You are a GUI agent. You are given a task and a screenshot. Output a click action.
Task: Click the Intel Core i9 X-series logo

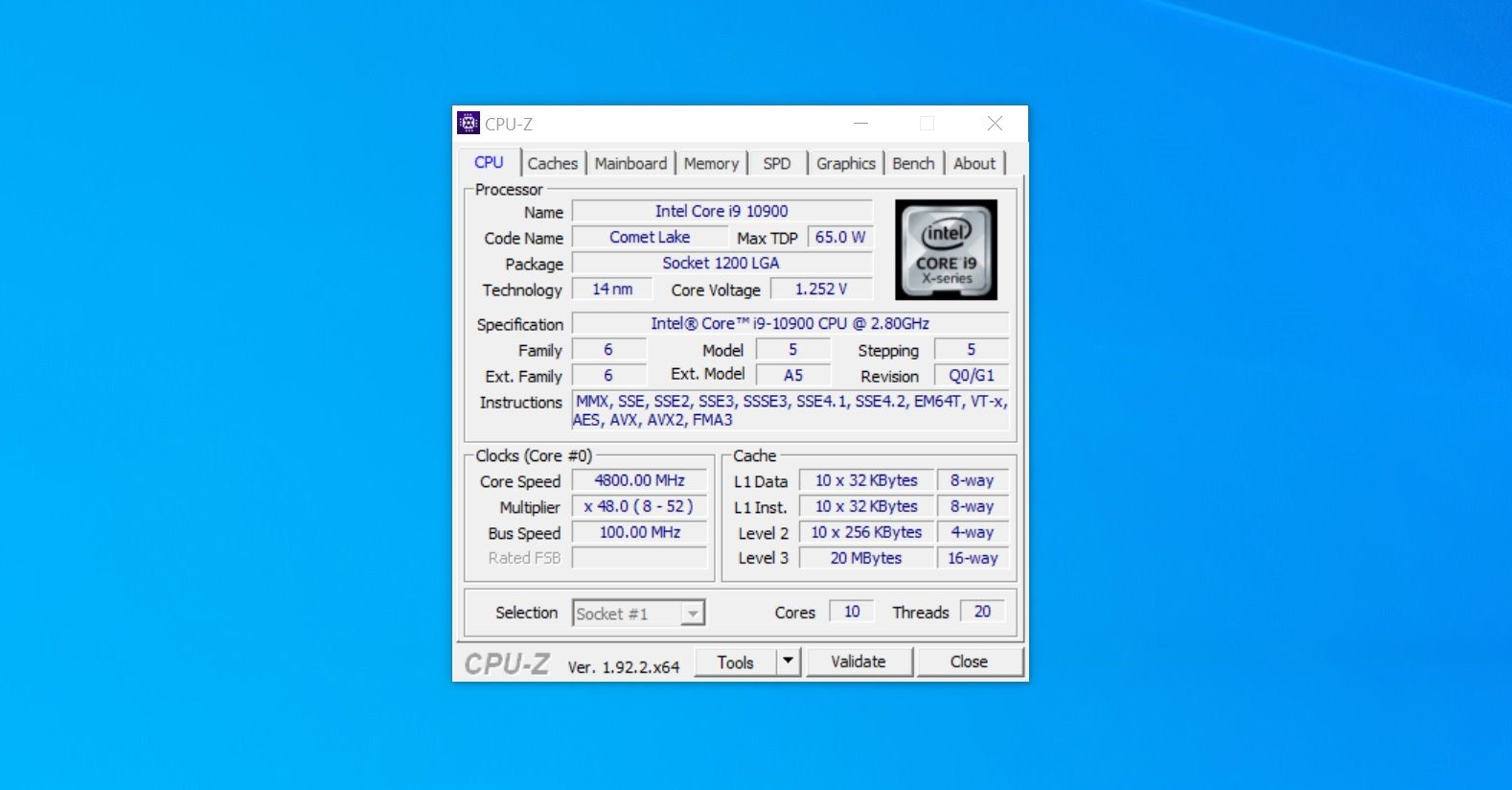[x=946, y=250]
